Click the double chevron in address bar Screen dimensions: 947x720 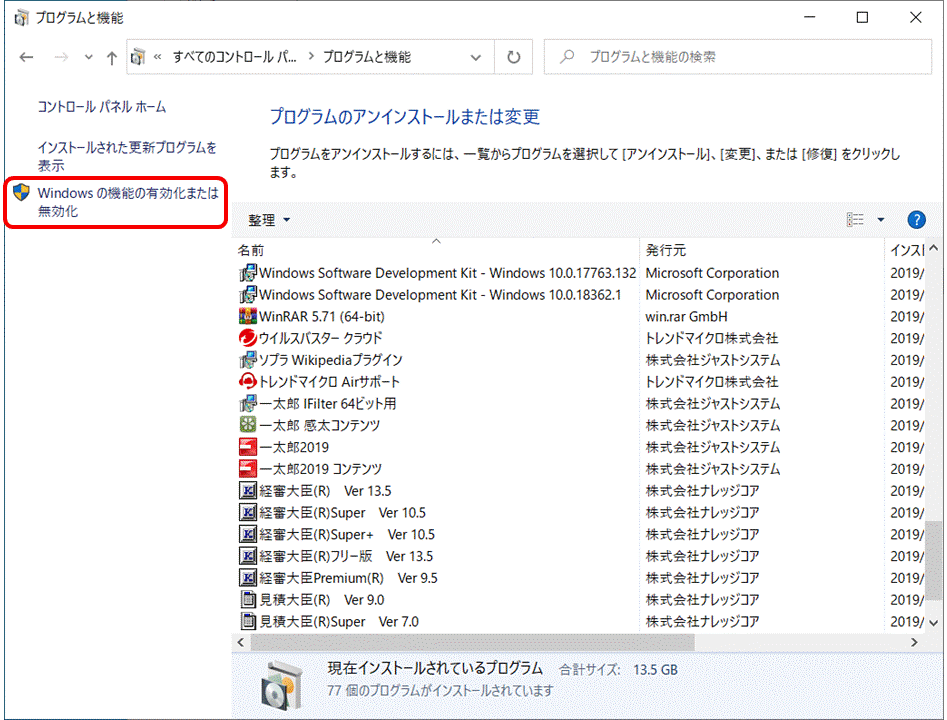(x=158, y=57)
